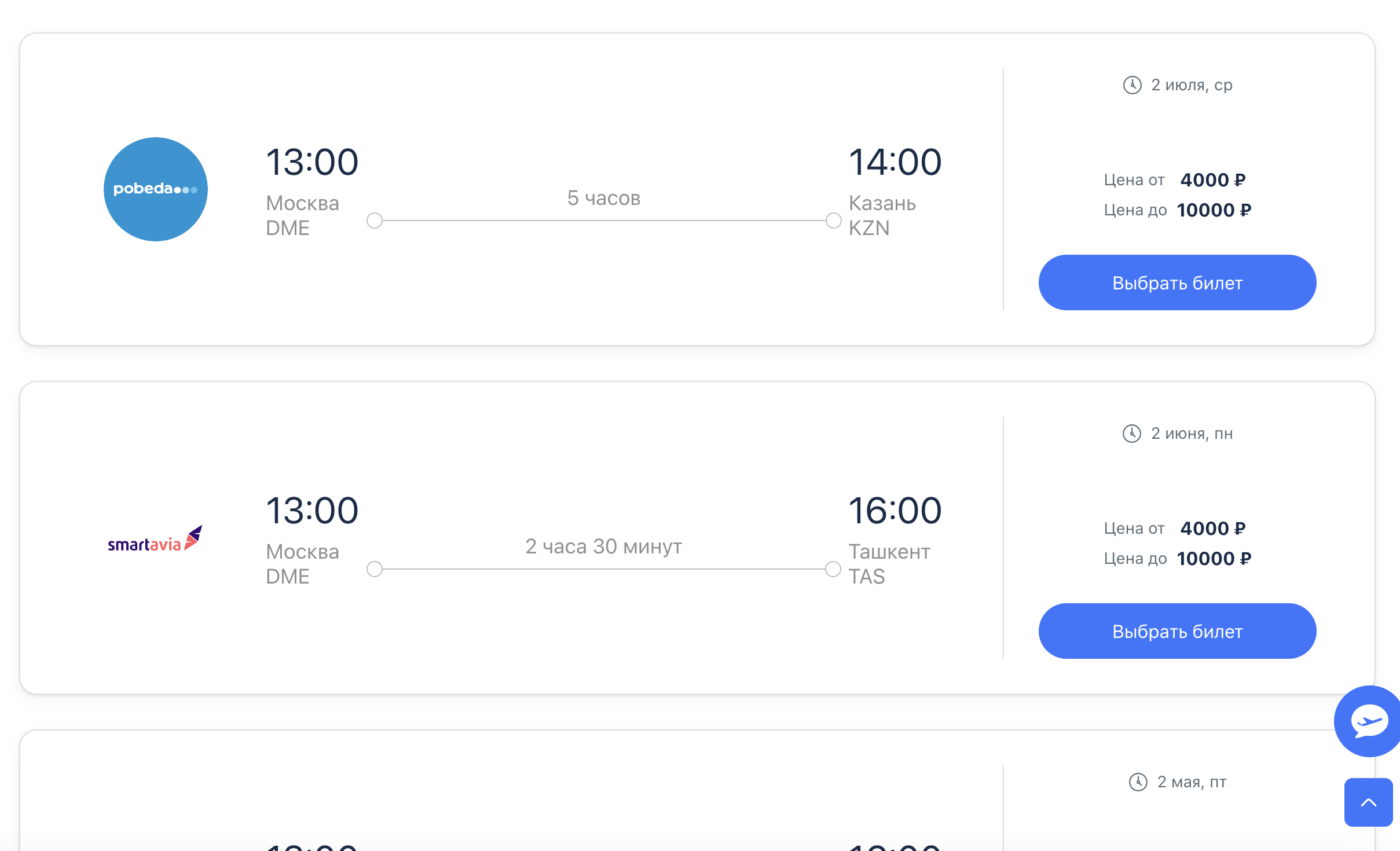The height and width of the screenshot is (851, 1400).
Task: Click the departure circle marker on Pobeda flight
Action: click(375, 220)
